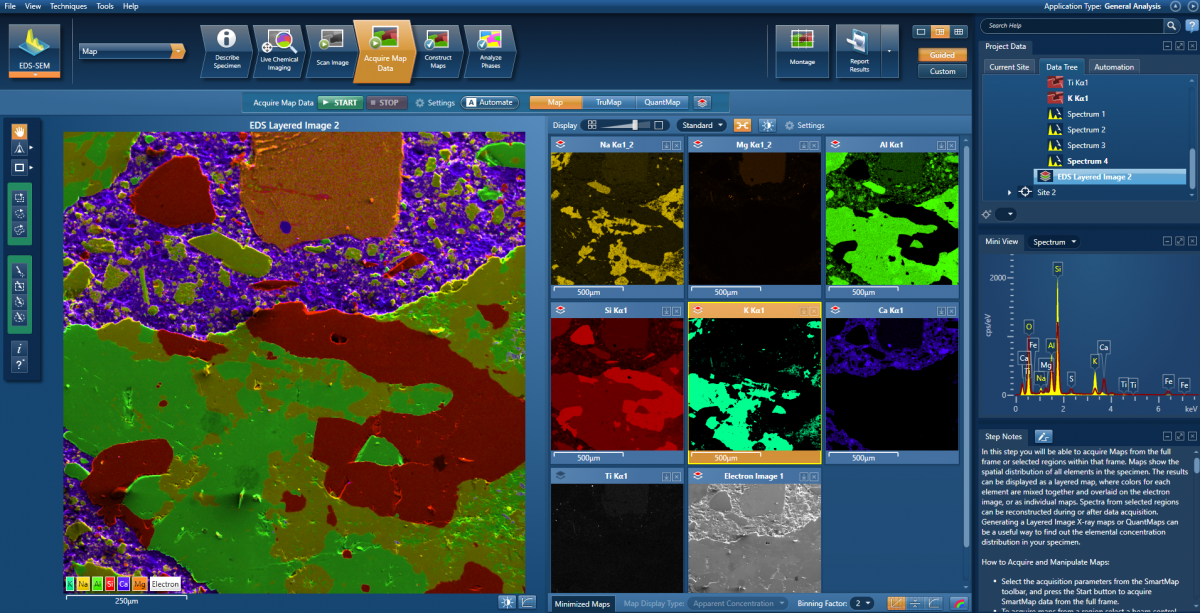Toggle the Electron layer in the layered image

click(x=165, y=584)
